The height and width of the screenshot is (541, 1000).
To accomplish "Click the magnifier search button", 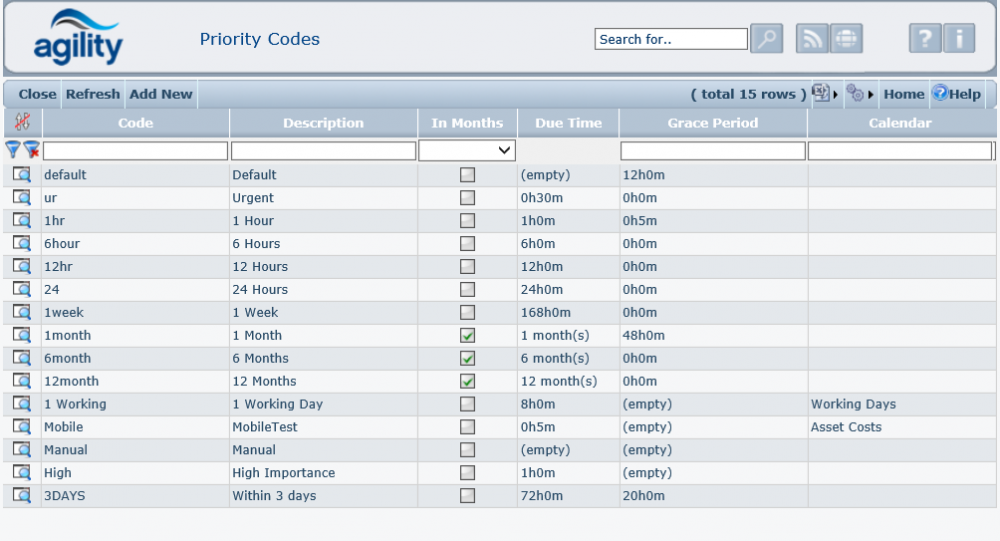I will pyautogui.click(x=766, y=39).
